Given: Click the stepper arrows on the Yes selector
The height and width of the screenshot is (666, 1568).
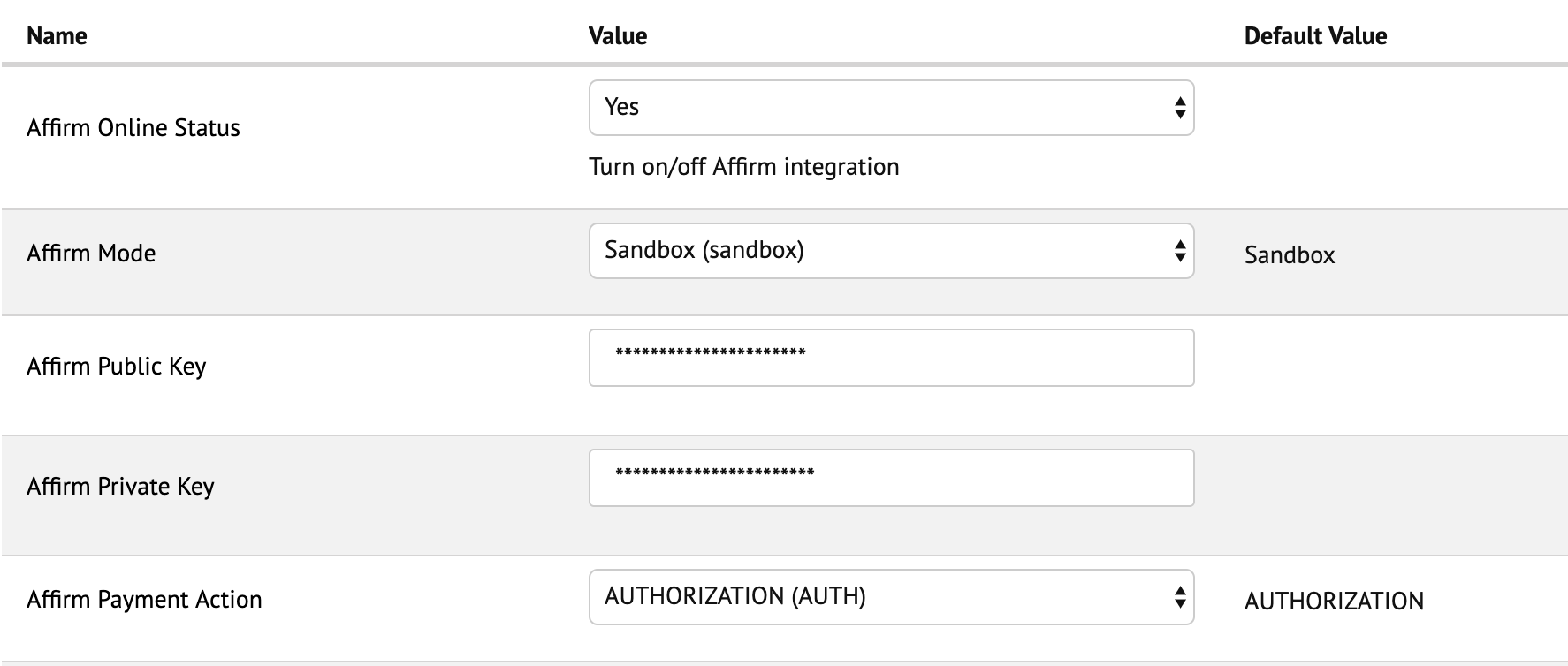Looking at the screenshot, I should [1180, 108].
